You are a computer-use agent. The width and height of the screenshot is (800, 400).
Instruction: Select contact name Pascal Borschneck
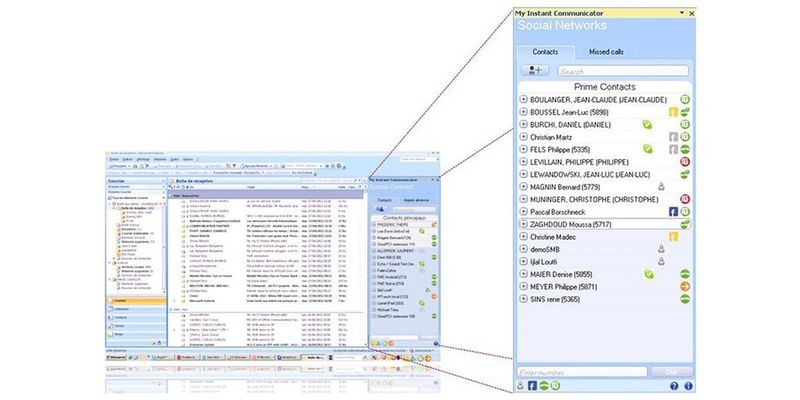click(x=558, y=212)
